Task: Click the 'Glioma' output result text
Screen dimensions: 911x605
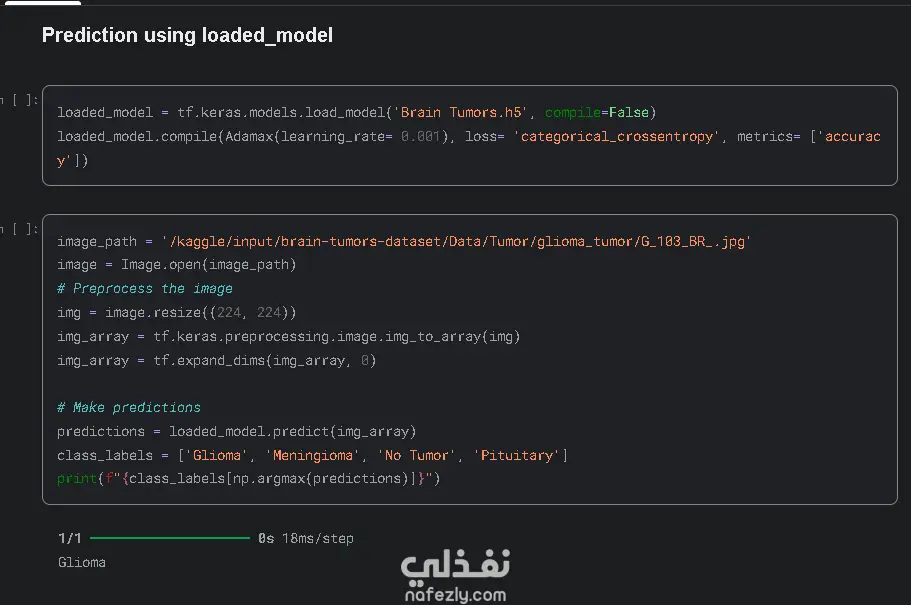Action: [x=82, y=562]
